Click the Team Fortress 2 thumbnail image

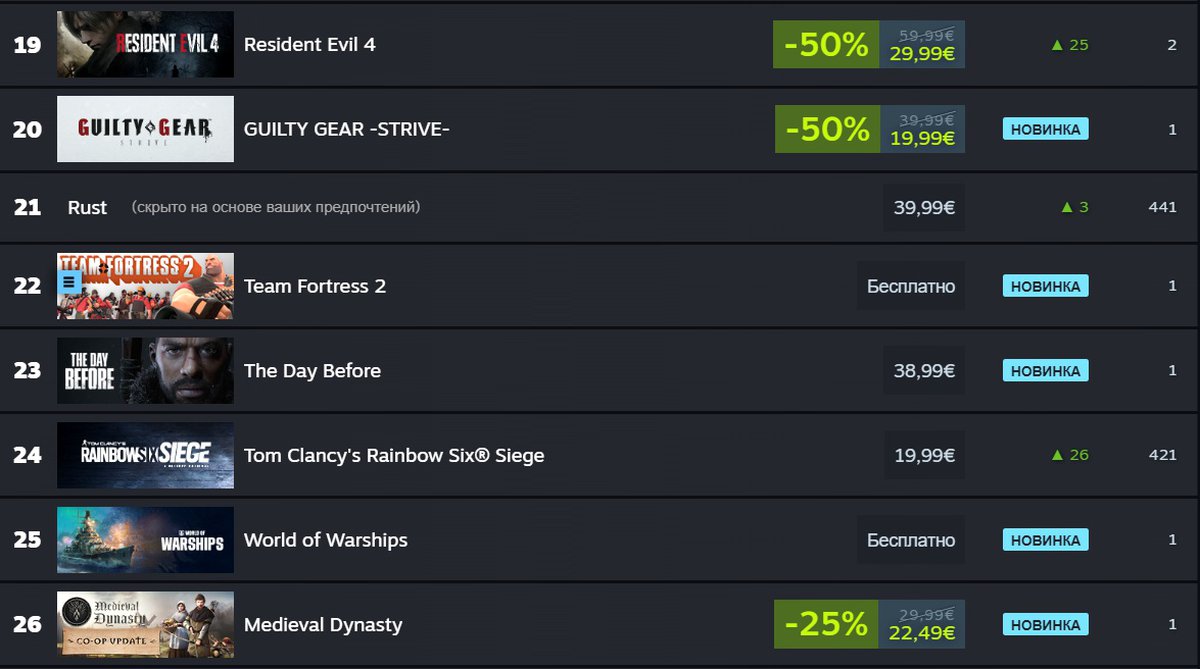click(x=160, y=286)
